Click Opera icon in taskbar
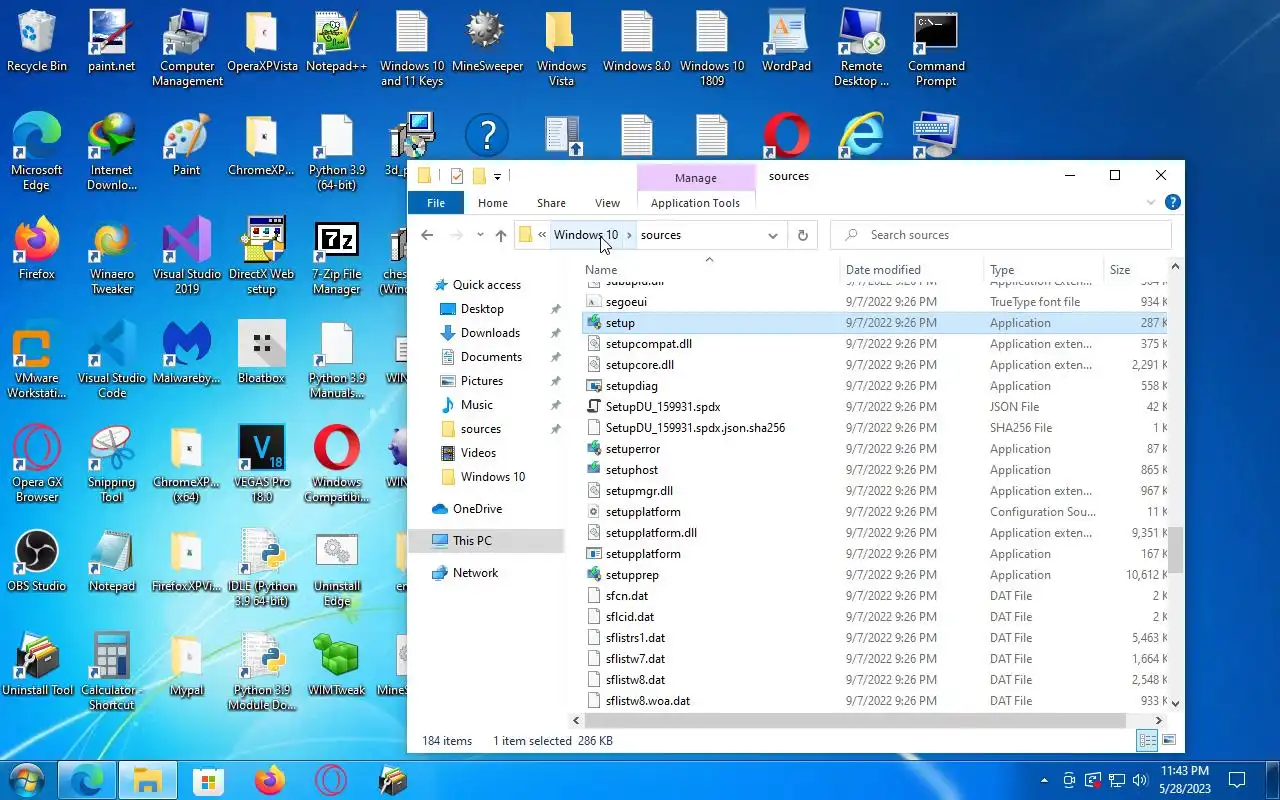 (331, 781)
